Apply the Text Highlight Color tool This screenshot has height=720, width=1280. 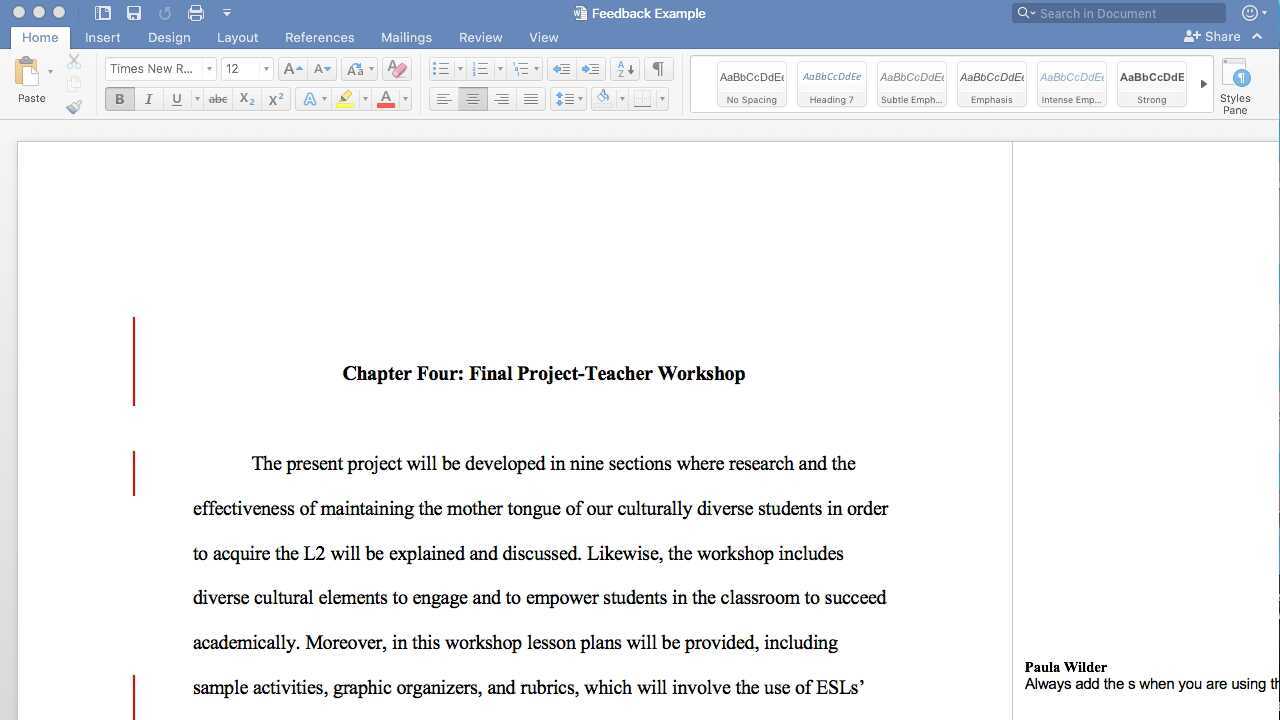tap(345, 98)
